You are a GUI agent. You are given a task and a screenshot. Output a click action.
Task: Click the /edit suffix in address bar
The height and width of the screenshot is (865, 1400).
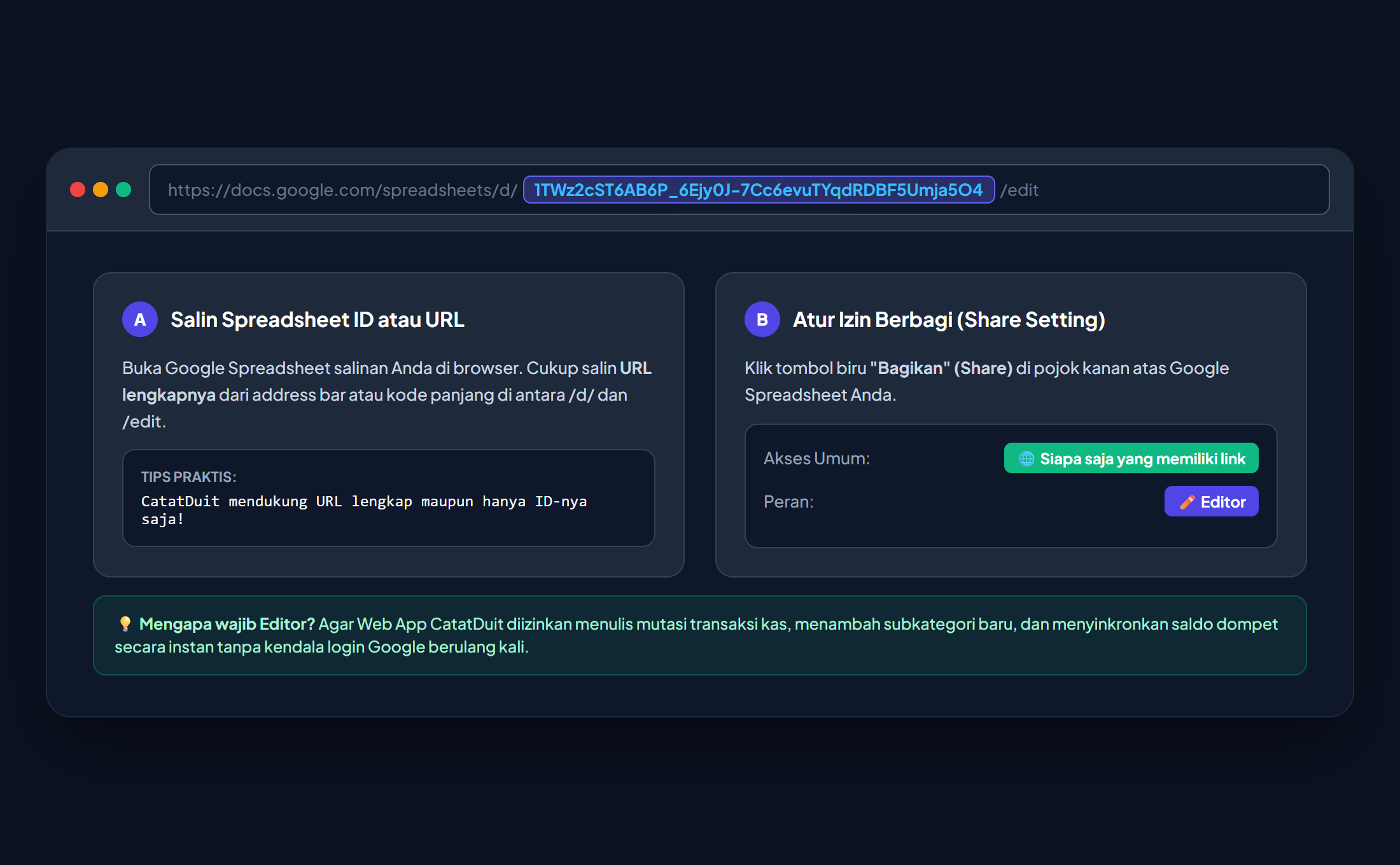[1019, 190]
